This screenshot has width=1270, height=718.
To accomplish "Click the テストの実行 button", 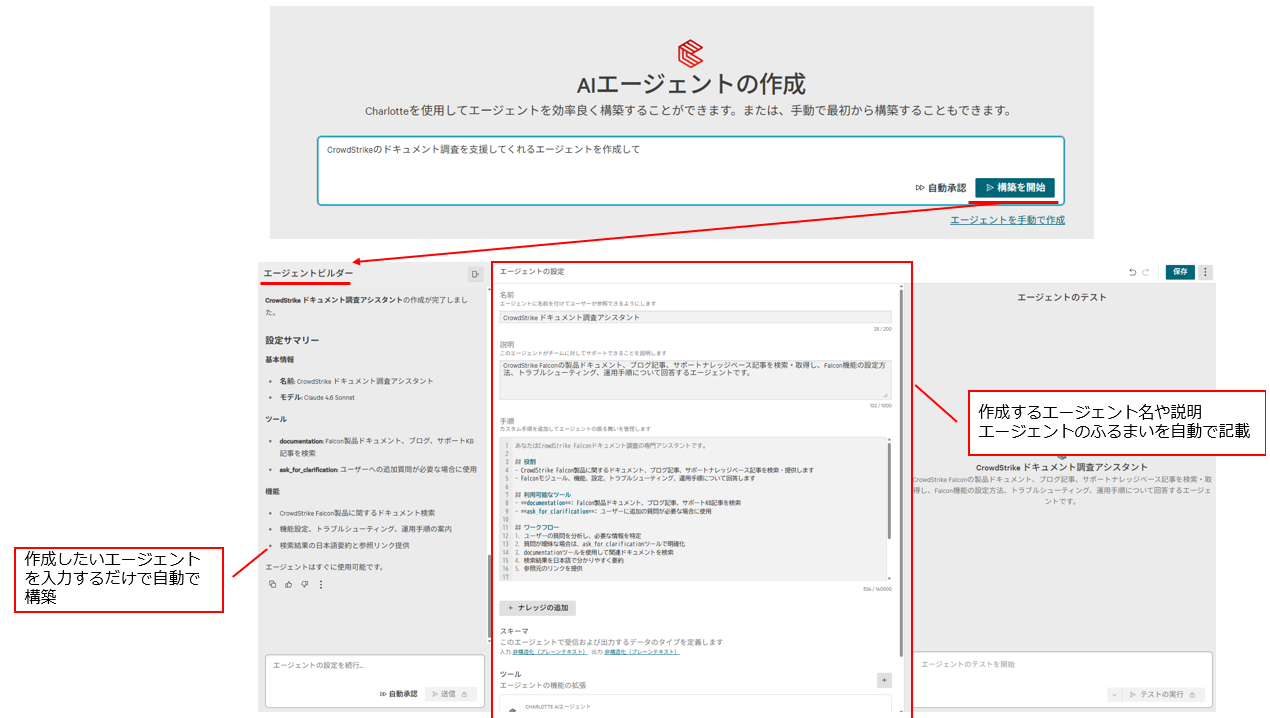I will (x=1164, y=694).
